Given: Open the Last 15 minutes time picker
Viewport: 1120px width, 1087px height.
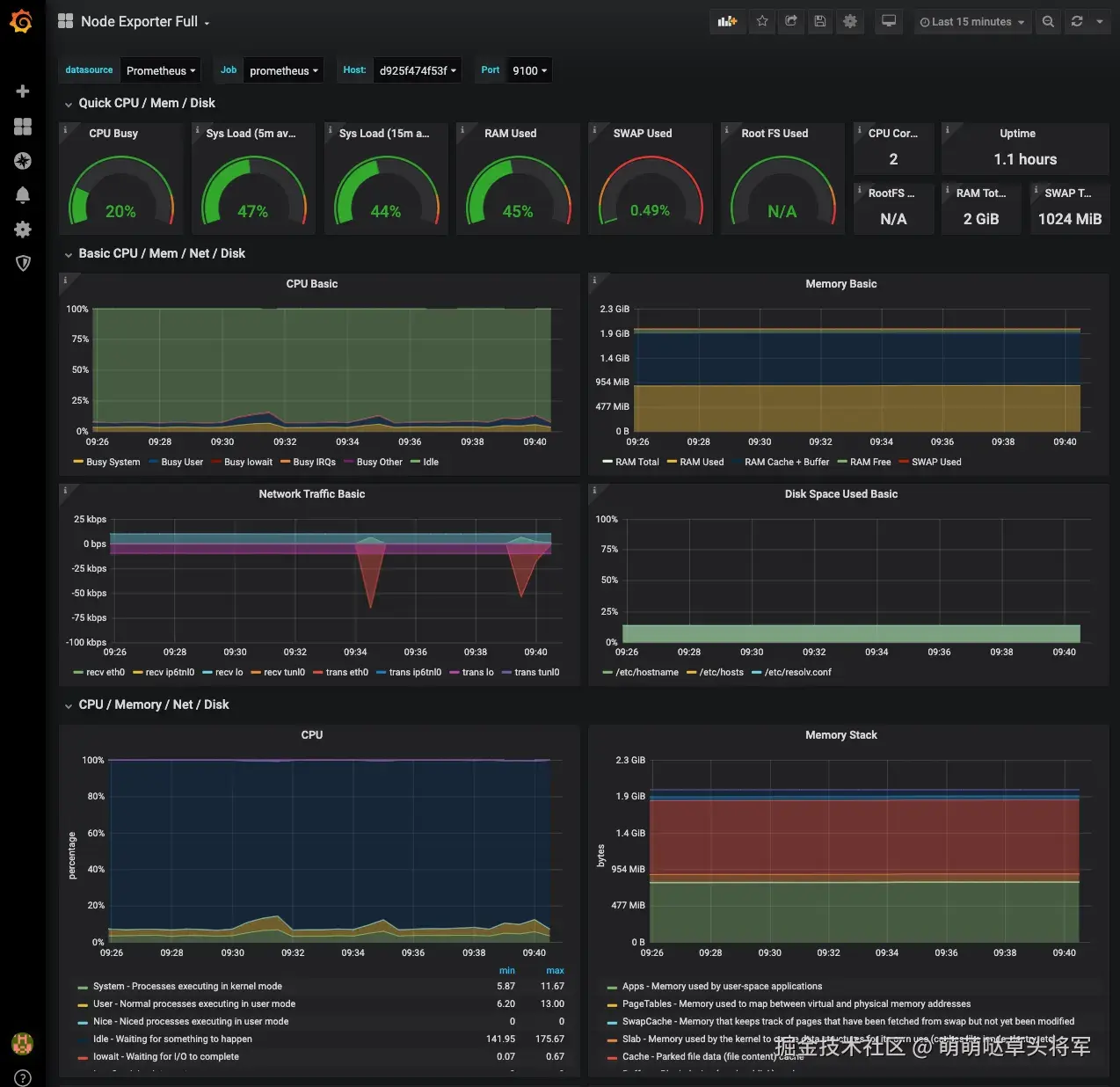Looking at the screenshot, I should point(971,22).
